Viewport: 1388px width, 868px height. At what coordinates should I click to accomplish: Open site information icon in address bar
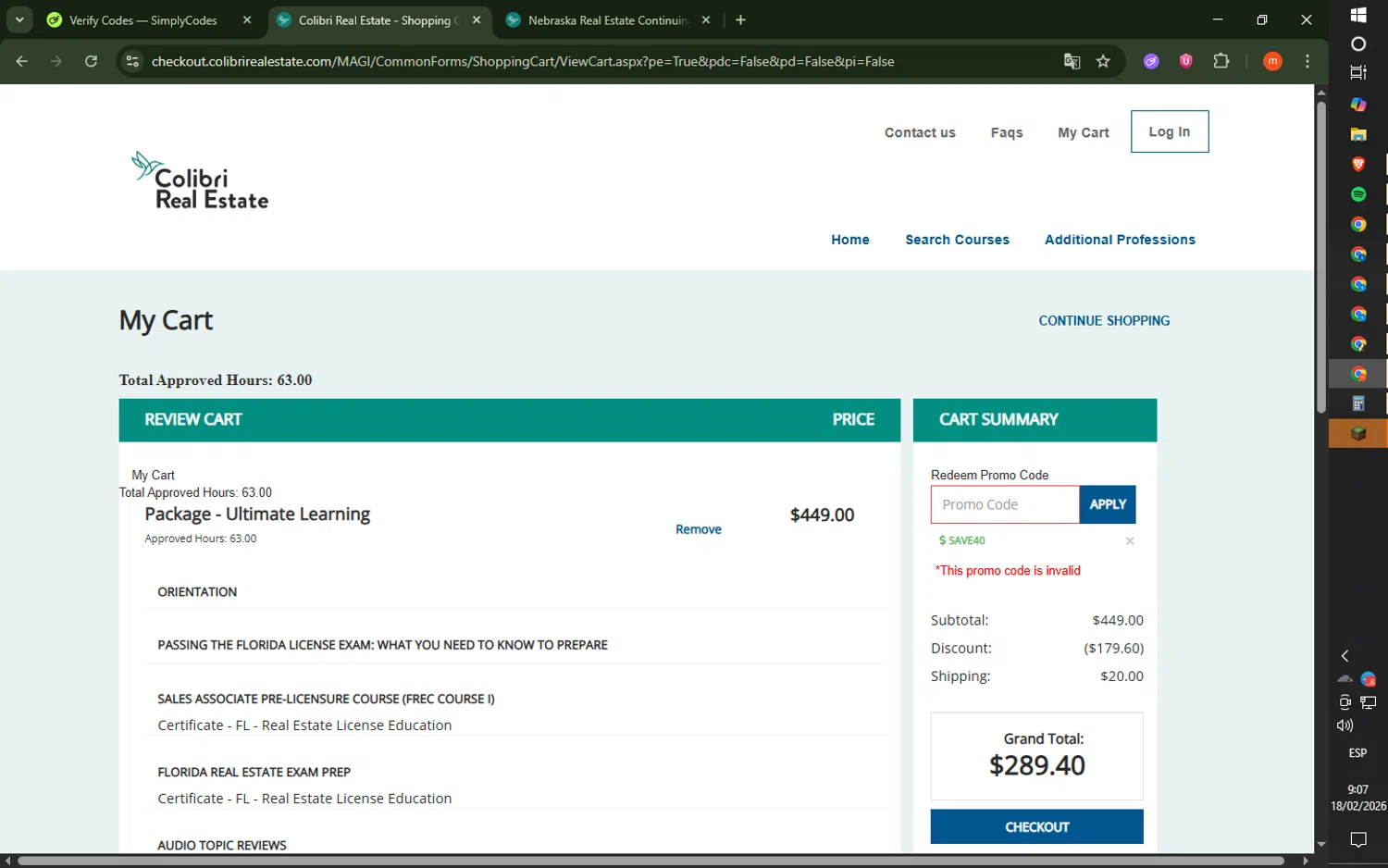point(132,61)
